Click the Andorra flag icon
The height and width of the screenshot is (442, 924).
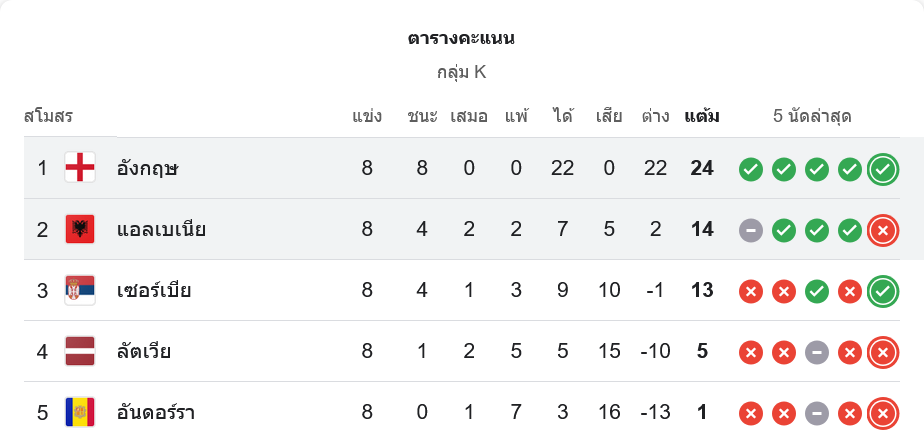pos(80,412)
